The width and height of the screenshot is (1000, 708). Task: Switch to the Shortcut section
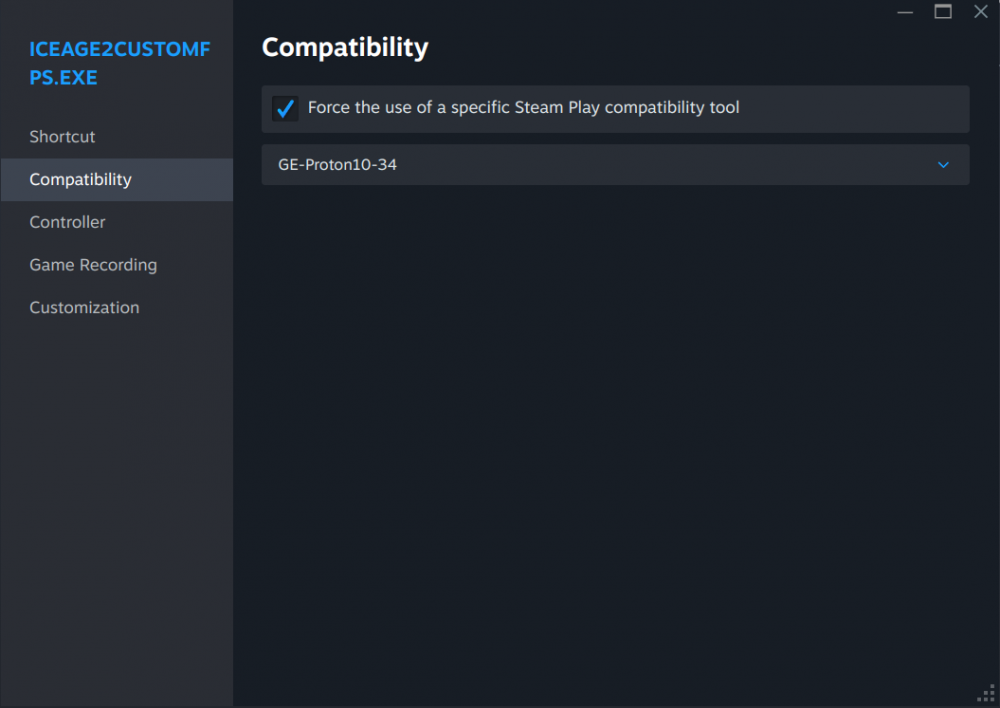[62, 137]
